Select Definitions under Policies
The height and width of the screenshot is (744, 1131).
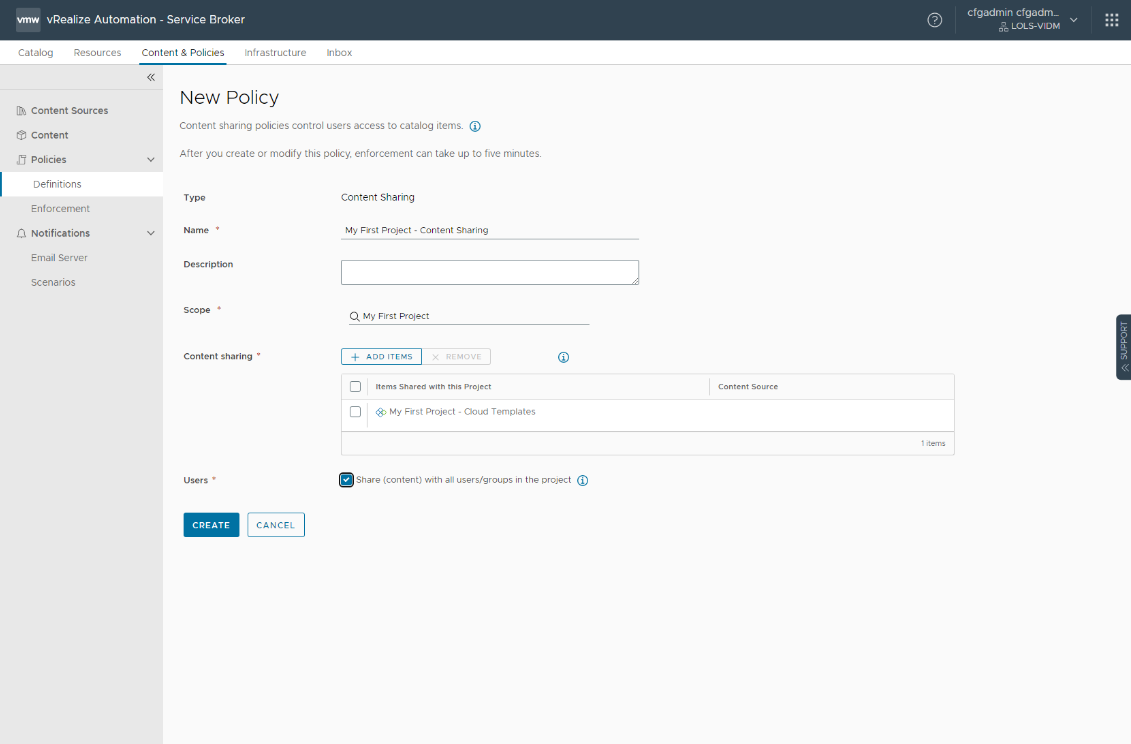tap(82, 184)
